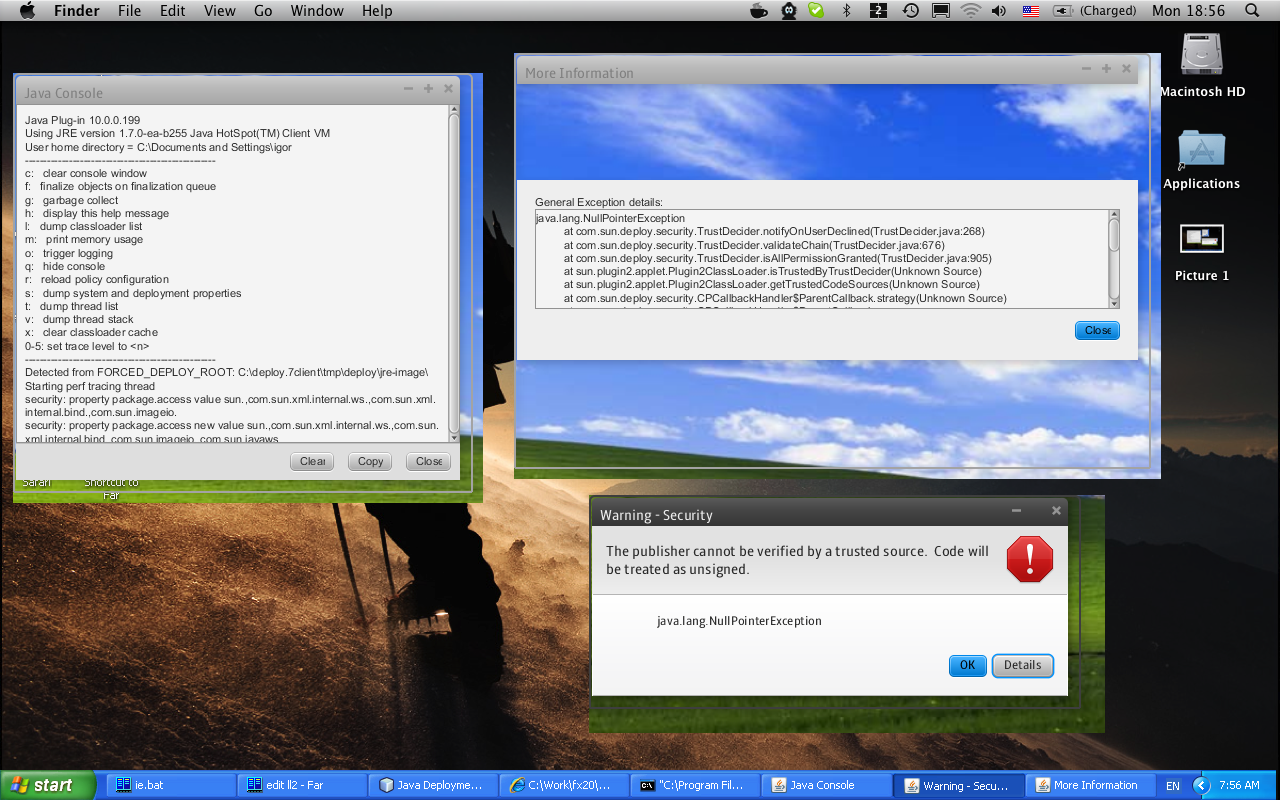Open the Time Machine menu bar icon
Viewport: 1280px width, 800px height.
pyautogui.click(x=910, y=11)
